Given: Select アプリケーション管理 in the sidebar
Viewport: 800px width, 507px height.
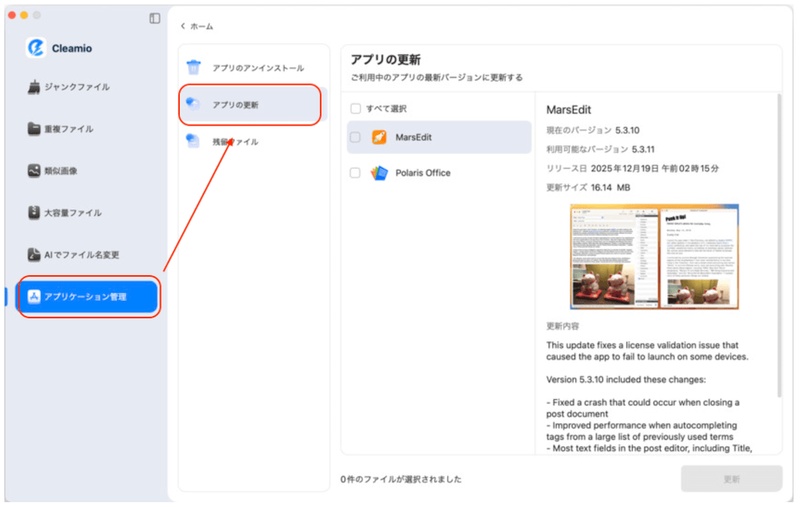Looking at the screenshot, I should [88, 296].
